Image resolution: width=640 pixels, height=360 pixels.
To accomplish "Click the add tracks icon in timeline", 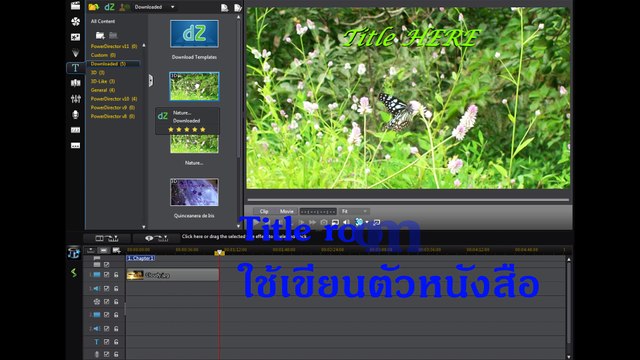I will (117, 250).
